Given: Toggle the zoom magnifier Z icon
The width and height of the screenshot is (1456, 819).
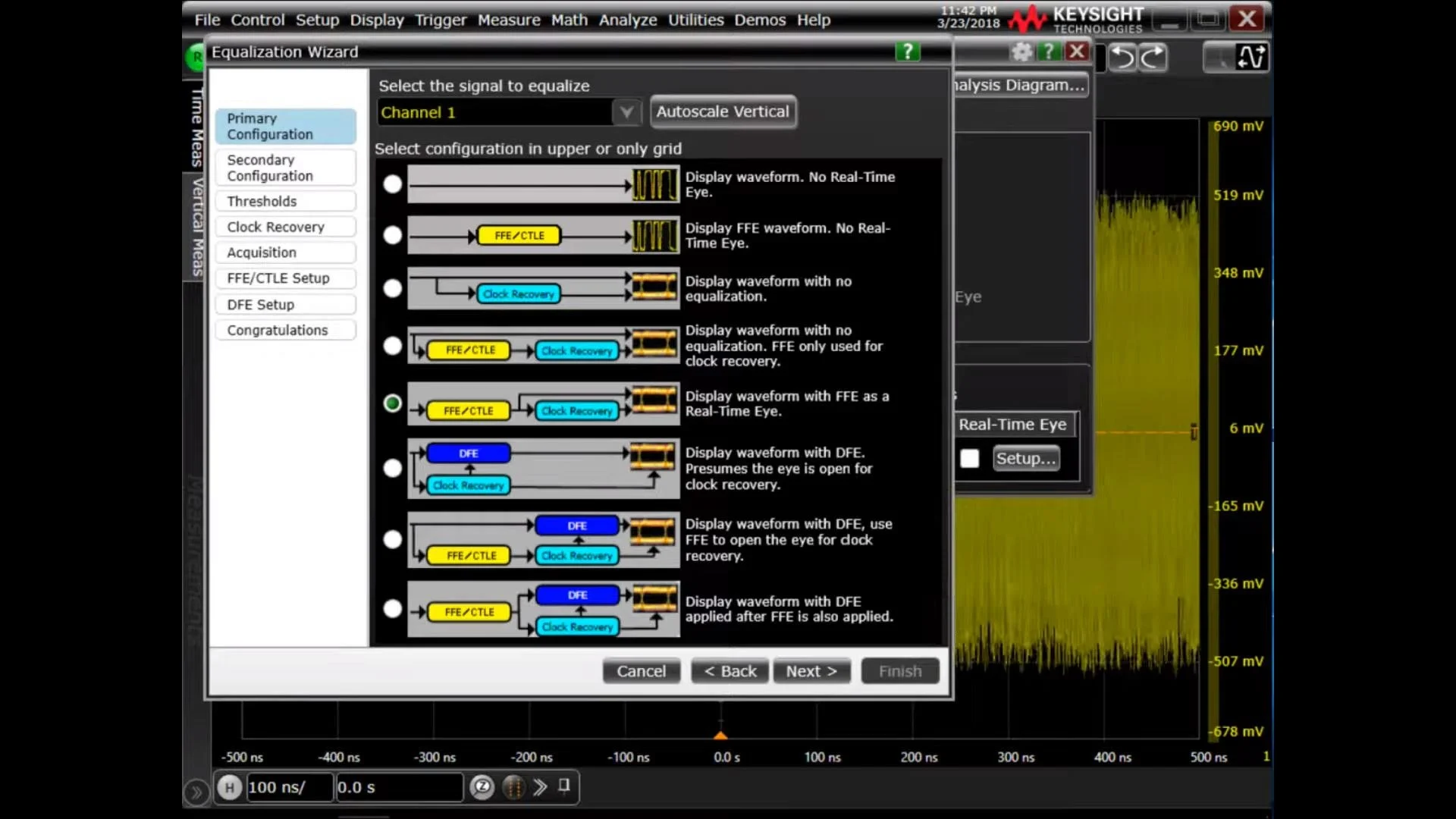Looking at the screenshot, I should (482, 787).
